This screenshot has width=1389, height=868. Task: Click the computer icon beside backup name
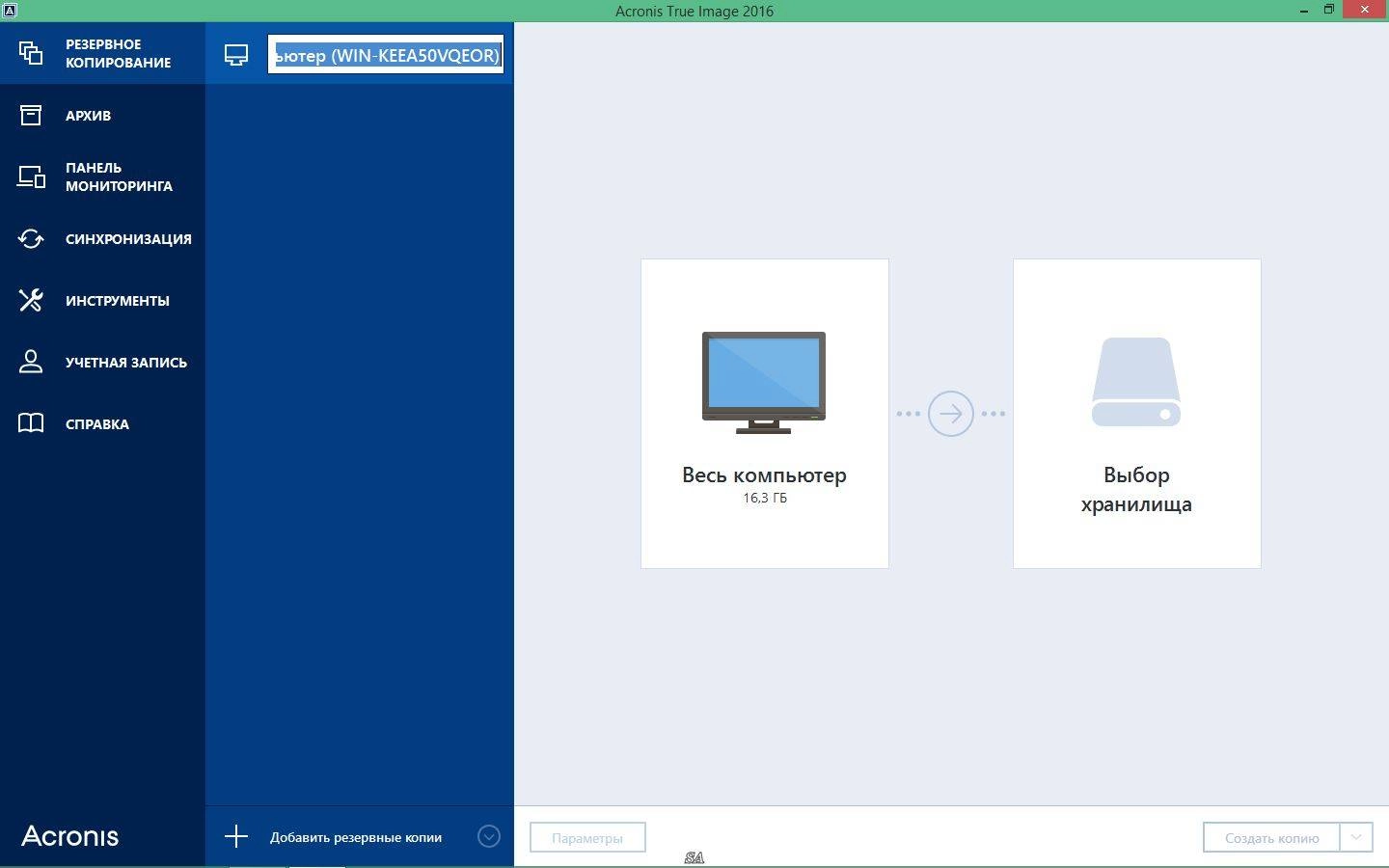(236, 55)
